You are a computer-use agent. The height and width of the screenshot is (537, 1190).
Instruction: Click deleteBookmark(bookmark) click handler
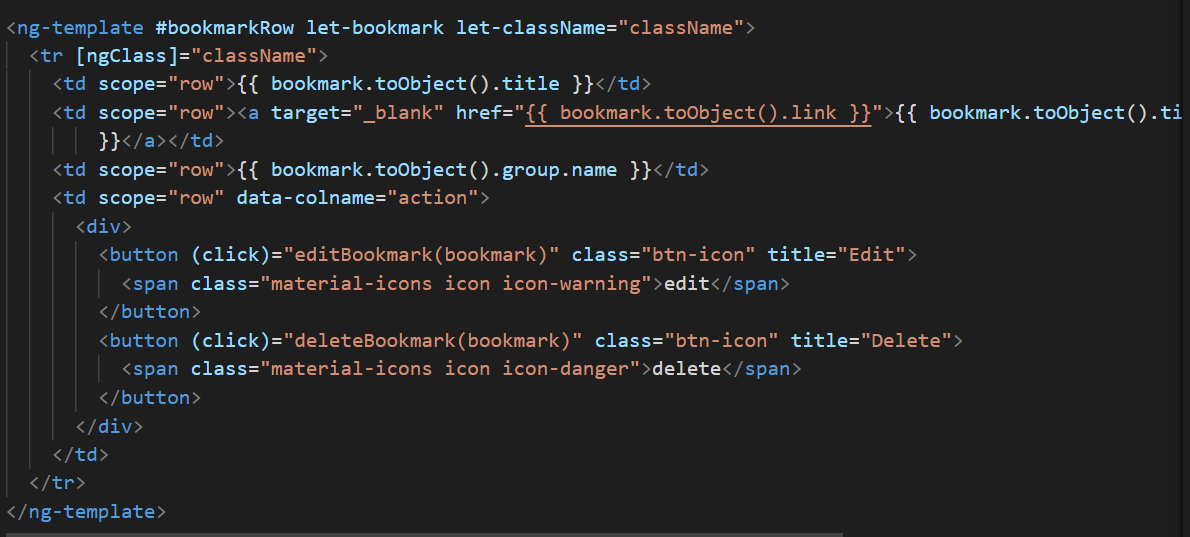(433, 341)
